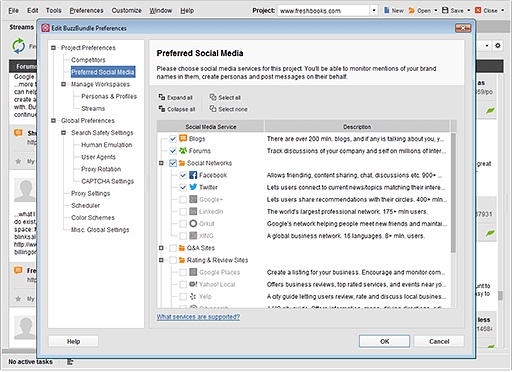Select Proxy Rotation in preferences tree
The width and height of the screenshot is (512, 372).
(101, 169)
